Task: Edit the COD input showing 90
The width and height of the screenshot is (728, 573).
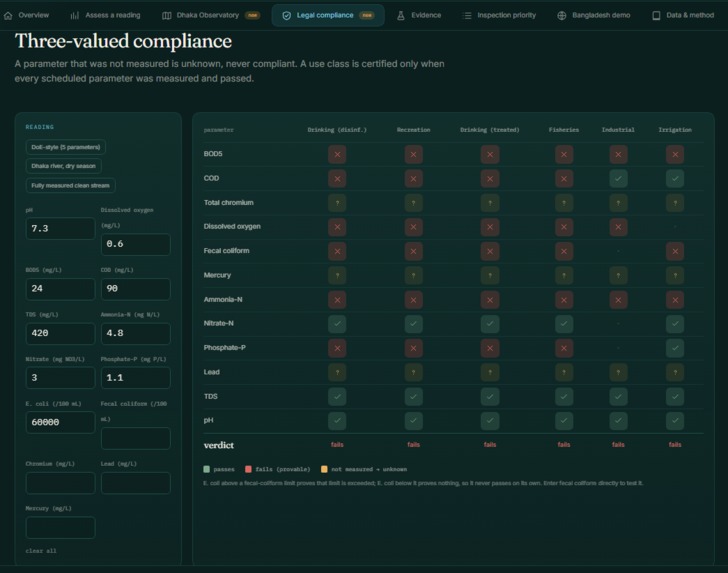Action: pyautogui.click(x=136, y=288)
